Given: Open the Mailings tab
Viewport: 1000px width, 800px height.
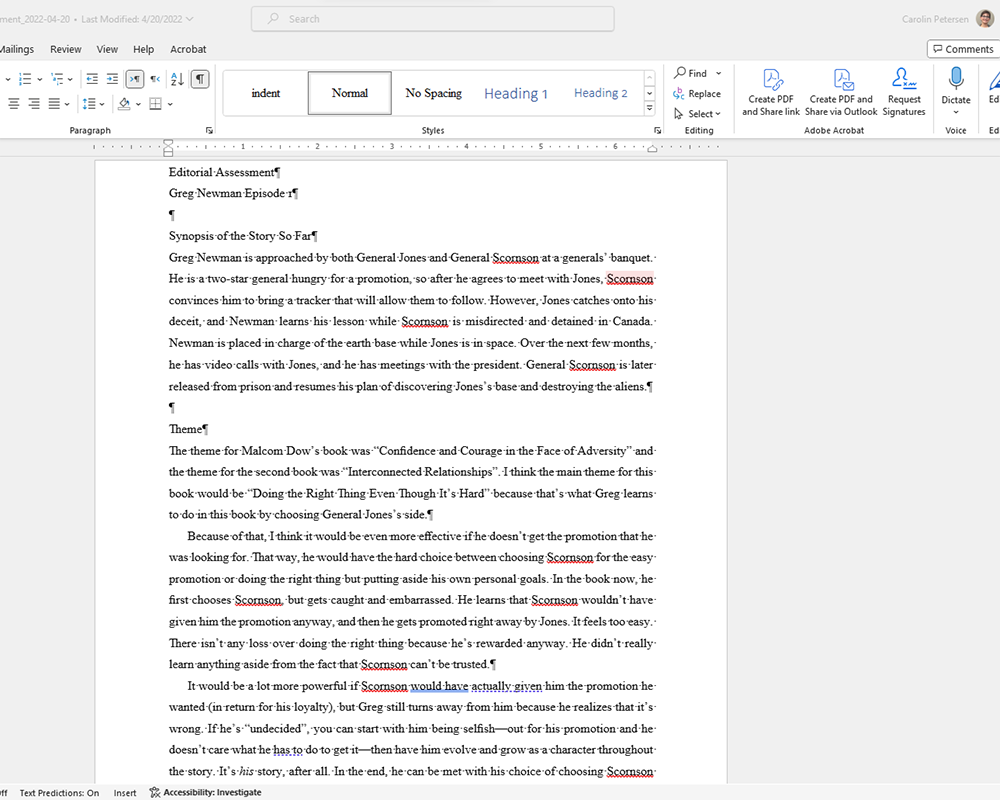Looking at the screenshot, I should click(x=17, y=49).
